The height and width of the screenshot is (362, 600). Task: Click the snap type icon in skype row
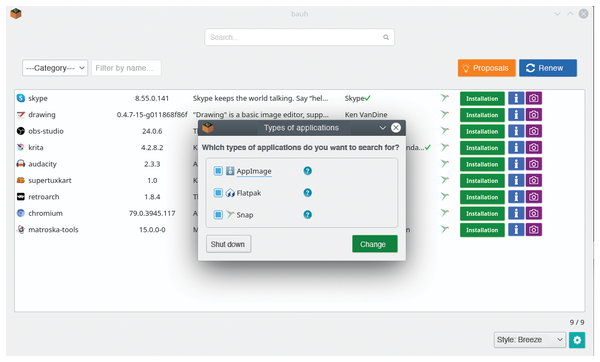tap(444, 98)
